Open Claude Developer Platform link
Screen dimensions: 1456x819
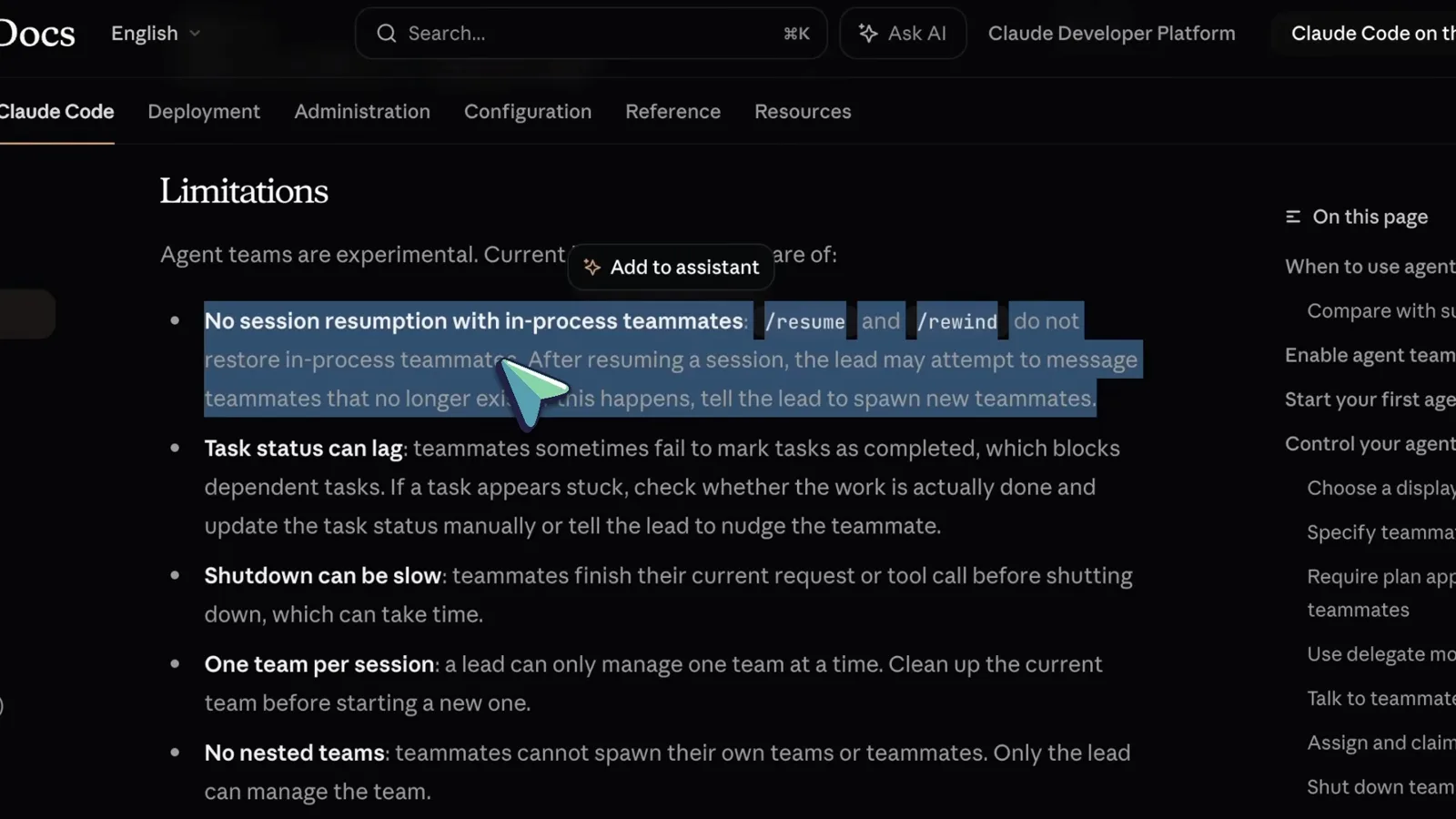point(1112,34)
